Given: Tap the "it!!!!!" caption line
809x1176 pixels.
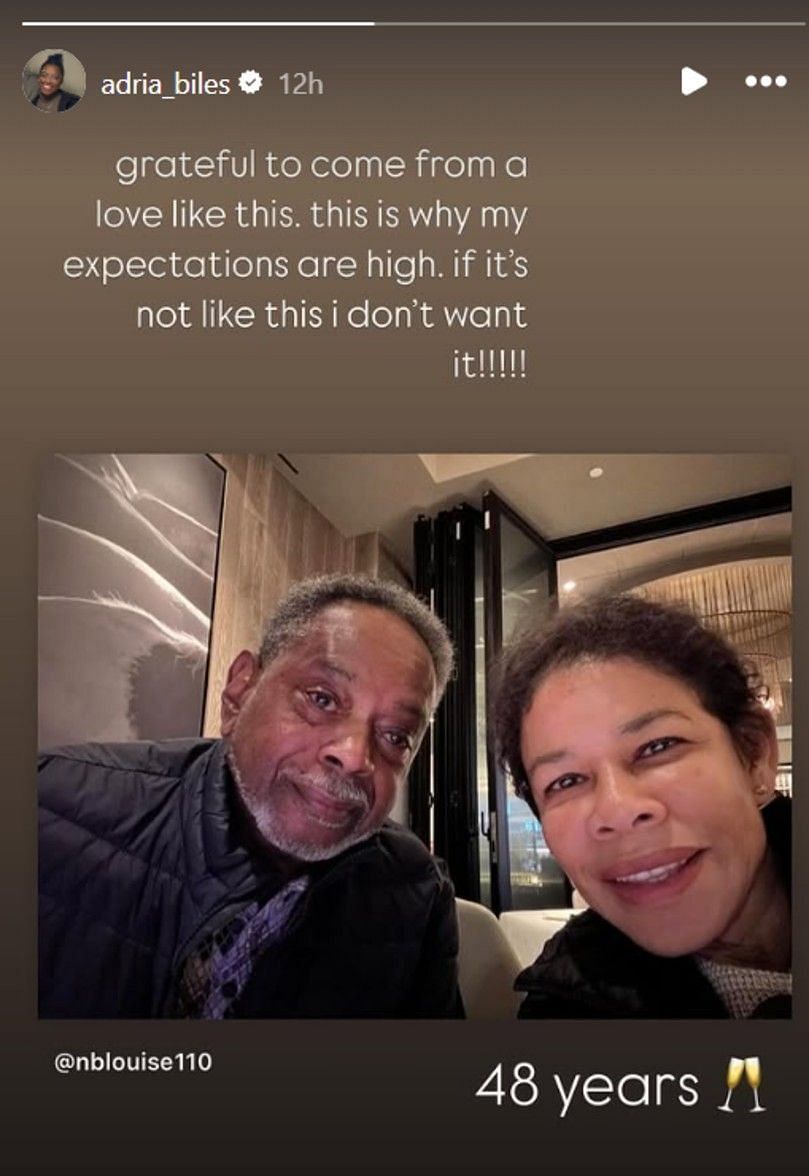Looking at the screenshot, I should pyautogui.click(x=490, y=364).
